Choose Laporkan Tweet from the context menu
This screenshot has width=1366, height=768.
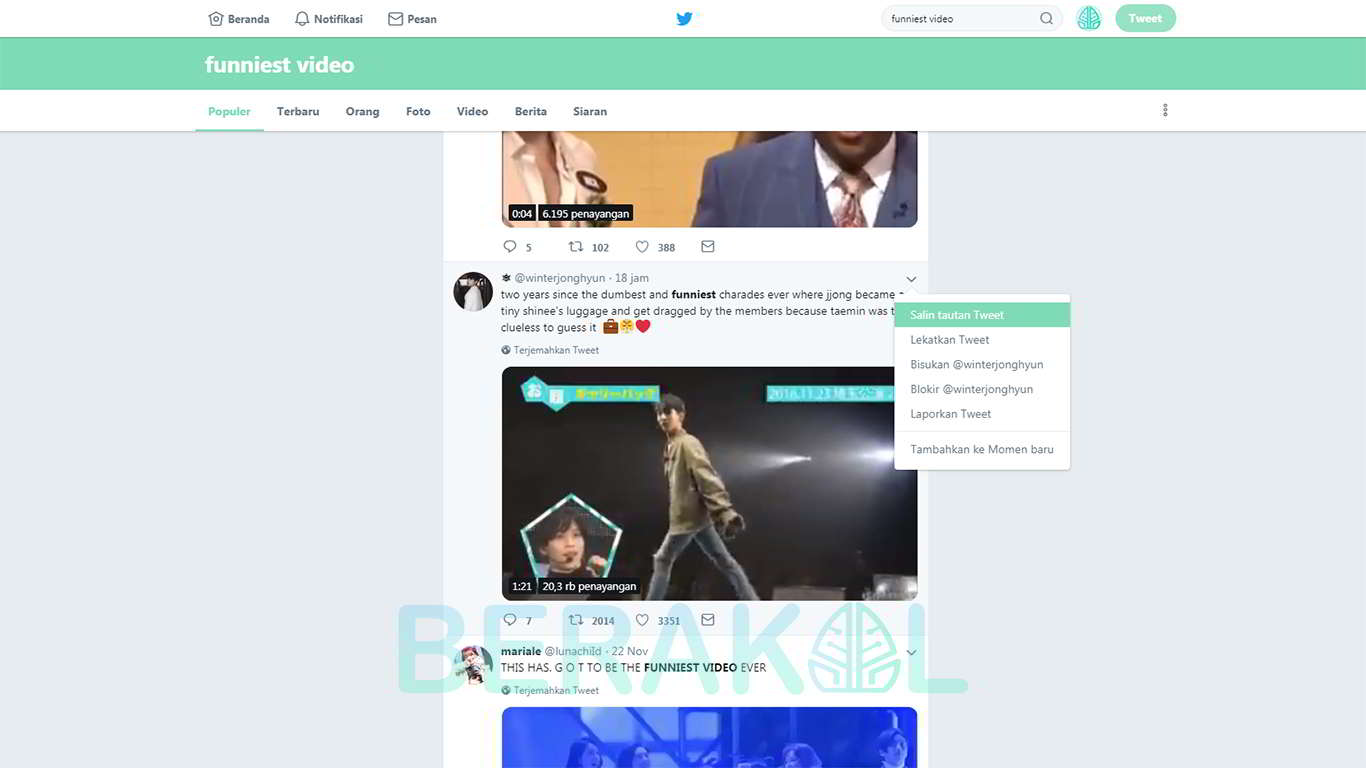[x=949, y=413]
